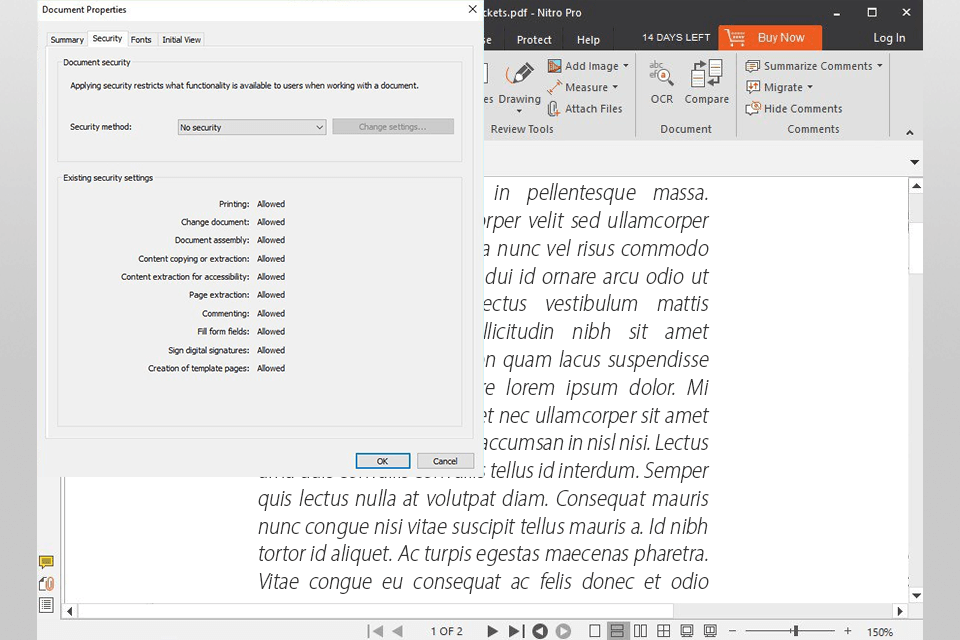This screenshot has height=640, width=960.
Task: Close the Document Properties dialog
Action: (x=472, y=9)
